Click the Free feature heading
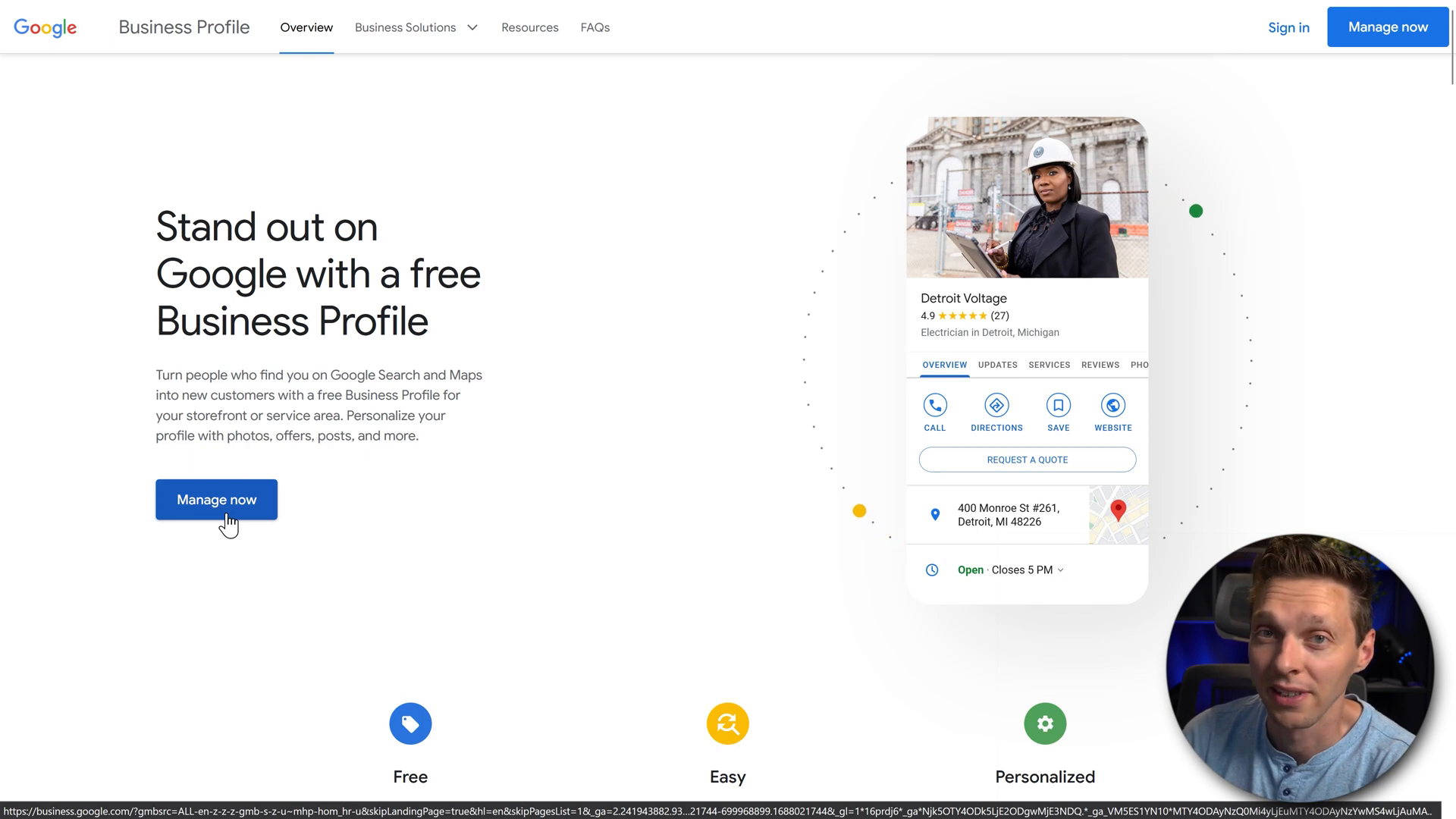The width and height of the screenshot is (1456, 819). click(410, 777)
